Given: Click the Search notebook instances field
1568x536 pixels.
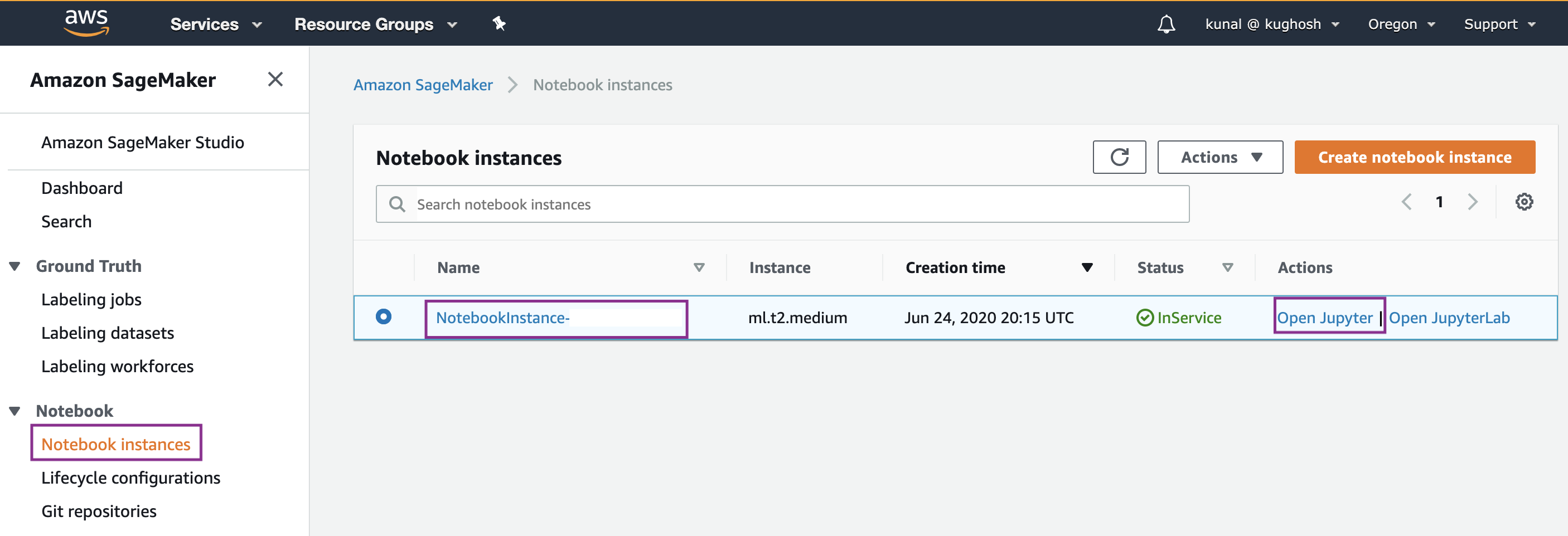Looking at the screenshot, I should coord(782,204).
